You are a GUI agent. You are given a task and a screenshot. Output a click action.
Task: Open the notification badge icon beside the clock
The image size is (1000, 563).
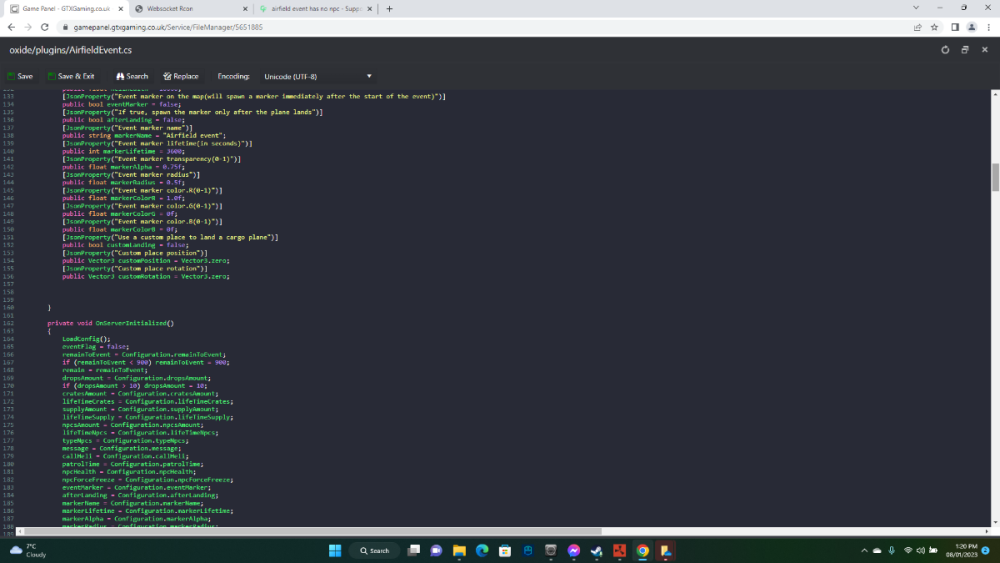(x=986, y=551)
